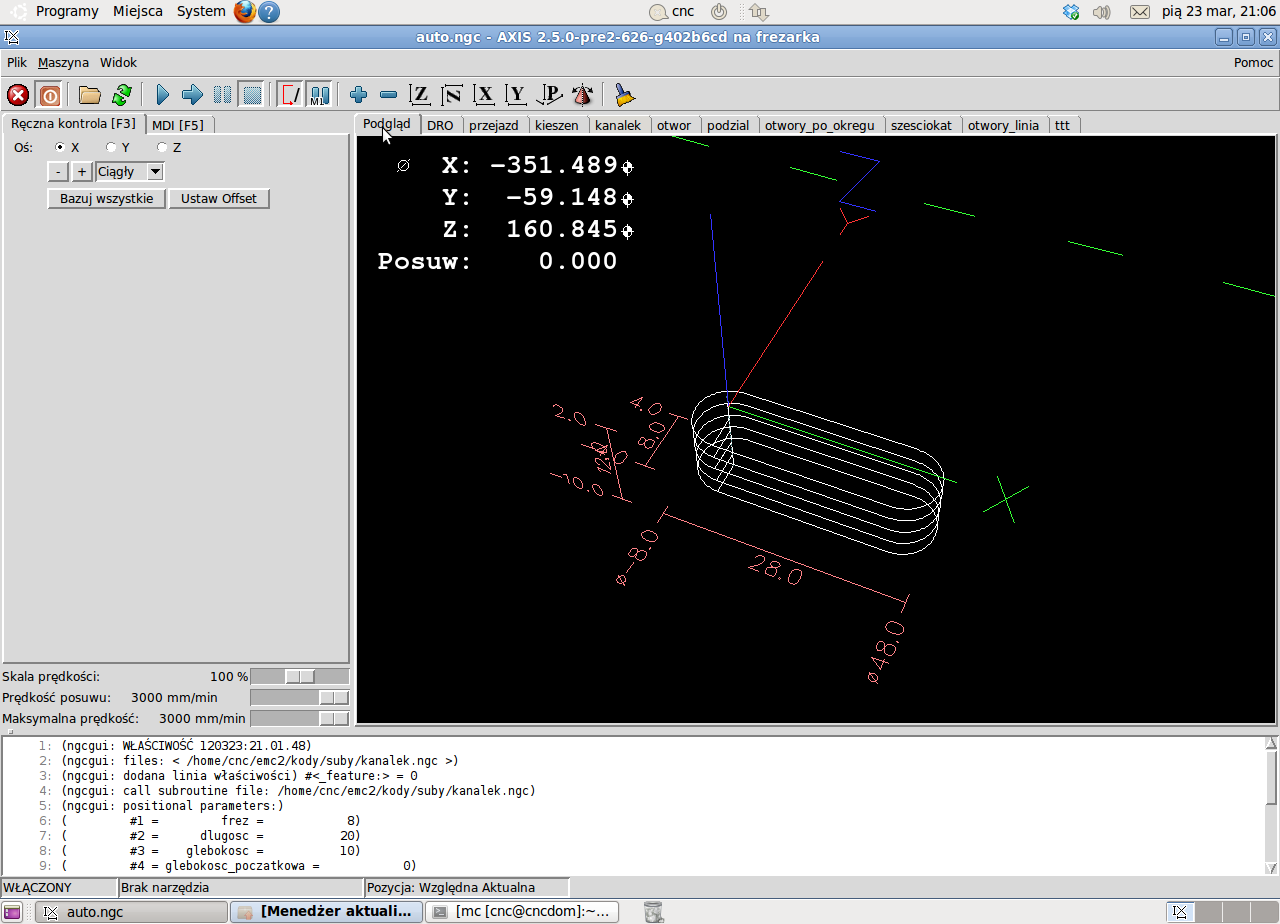
Task: Run the program with play icon
Action: 163,95
